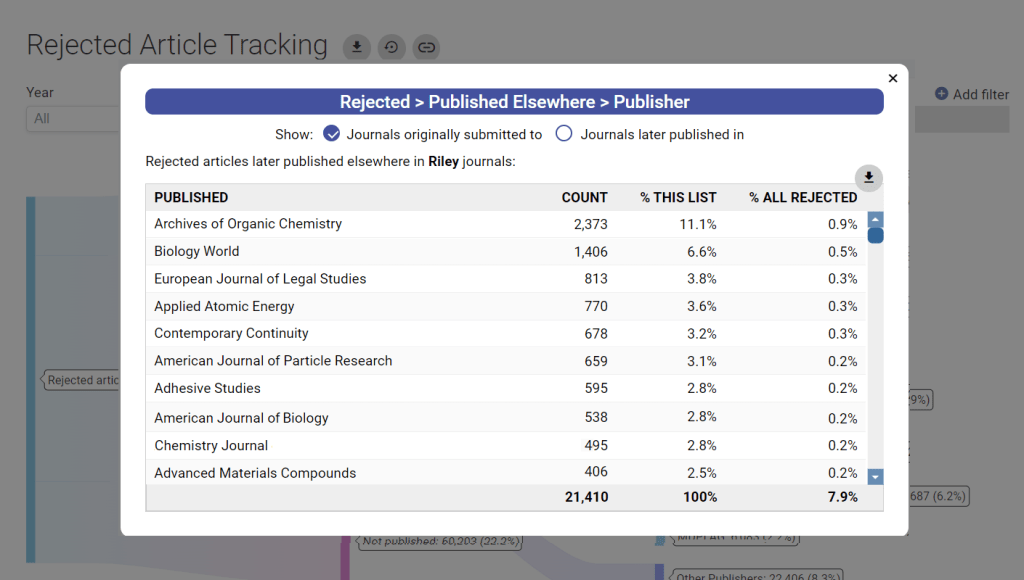Viewport: 1024px width, 580px height.
Task: Sort by the PUBLISHED column header
Action: point(191,197)
